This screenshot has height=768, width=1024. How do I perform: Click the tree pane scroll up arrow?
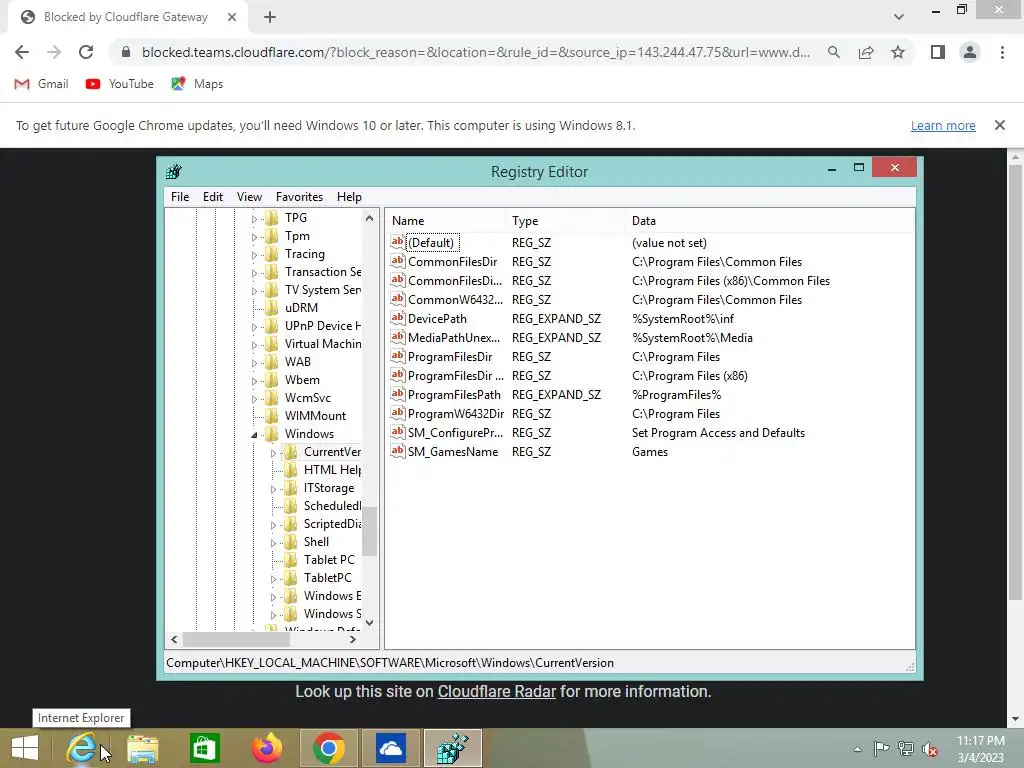pyautogui.click(x=370, y=218)
